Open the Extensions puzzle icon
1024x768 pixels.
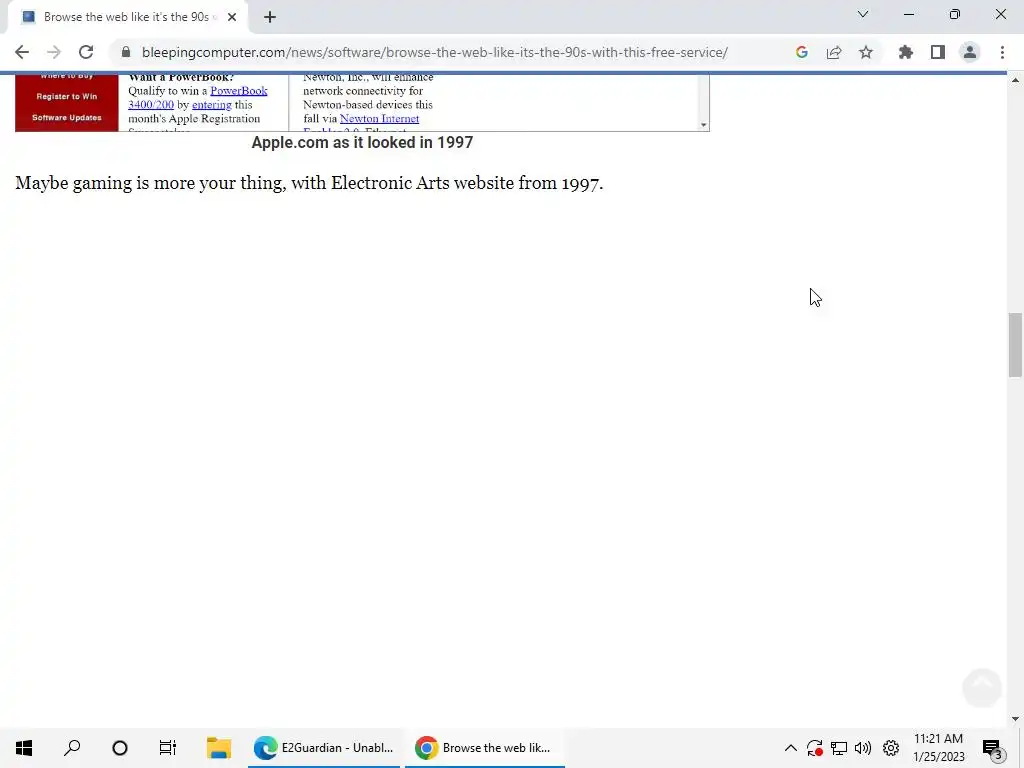[906, 52]
